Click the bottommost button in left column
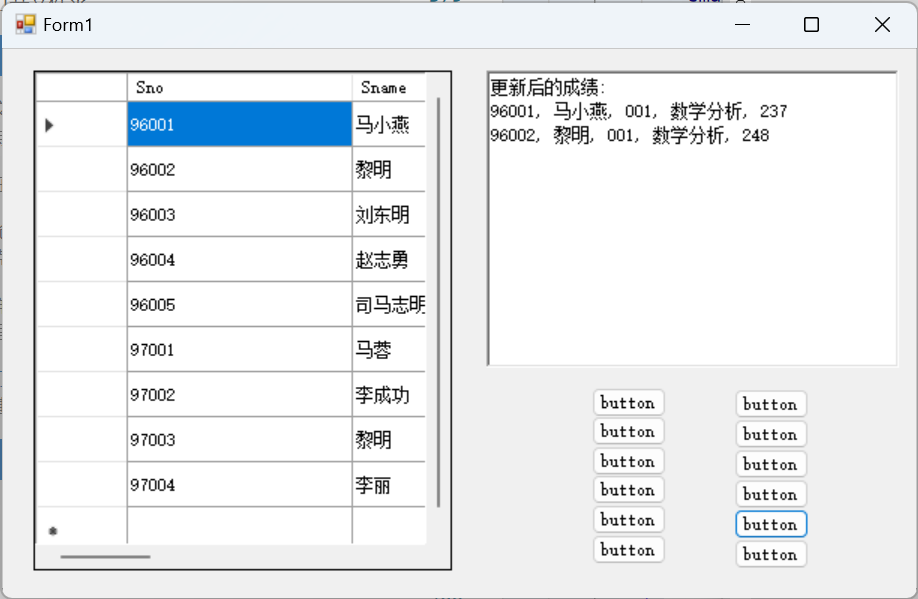 [x=628, y=549]
